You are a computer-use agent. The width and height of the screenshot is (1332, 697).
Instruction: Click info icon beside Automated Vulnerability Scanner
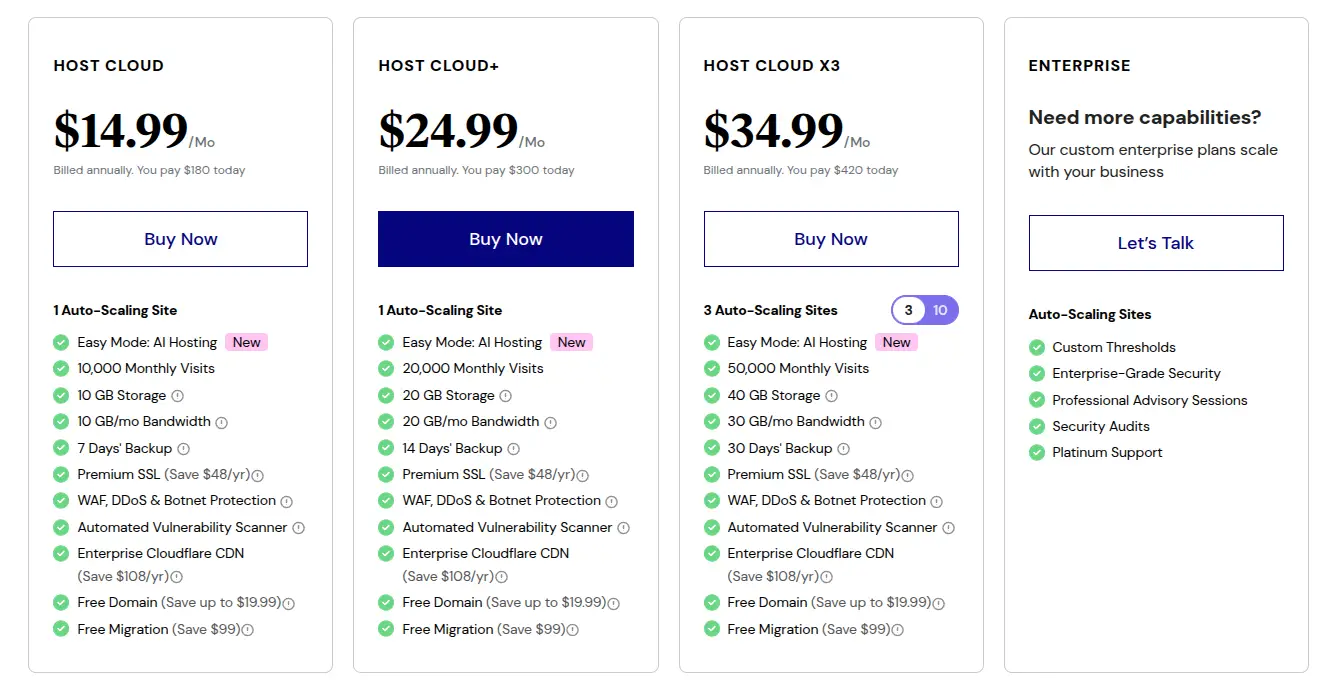pyautogui.click(x=297, y=527)
